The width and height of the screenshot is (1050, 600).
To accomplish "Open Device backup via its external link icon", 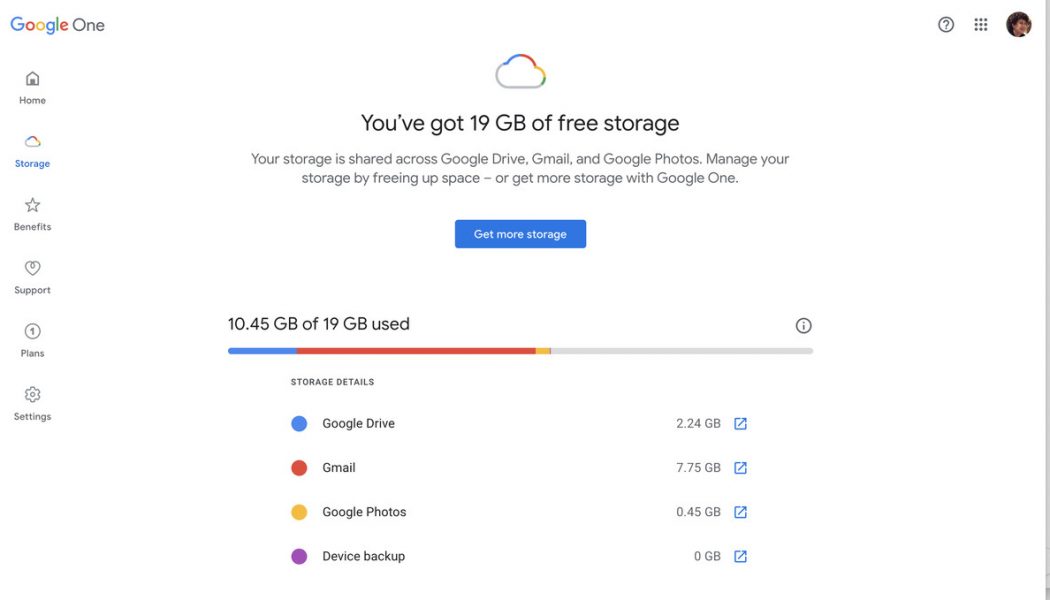I will click(740, 556).
